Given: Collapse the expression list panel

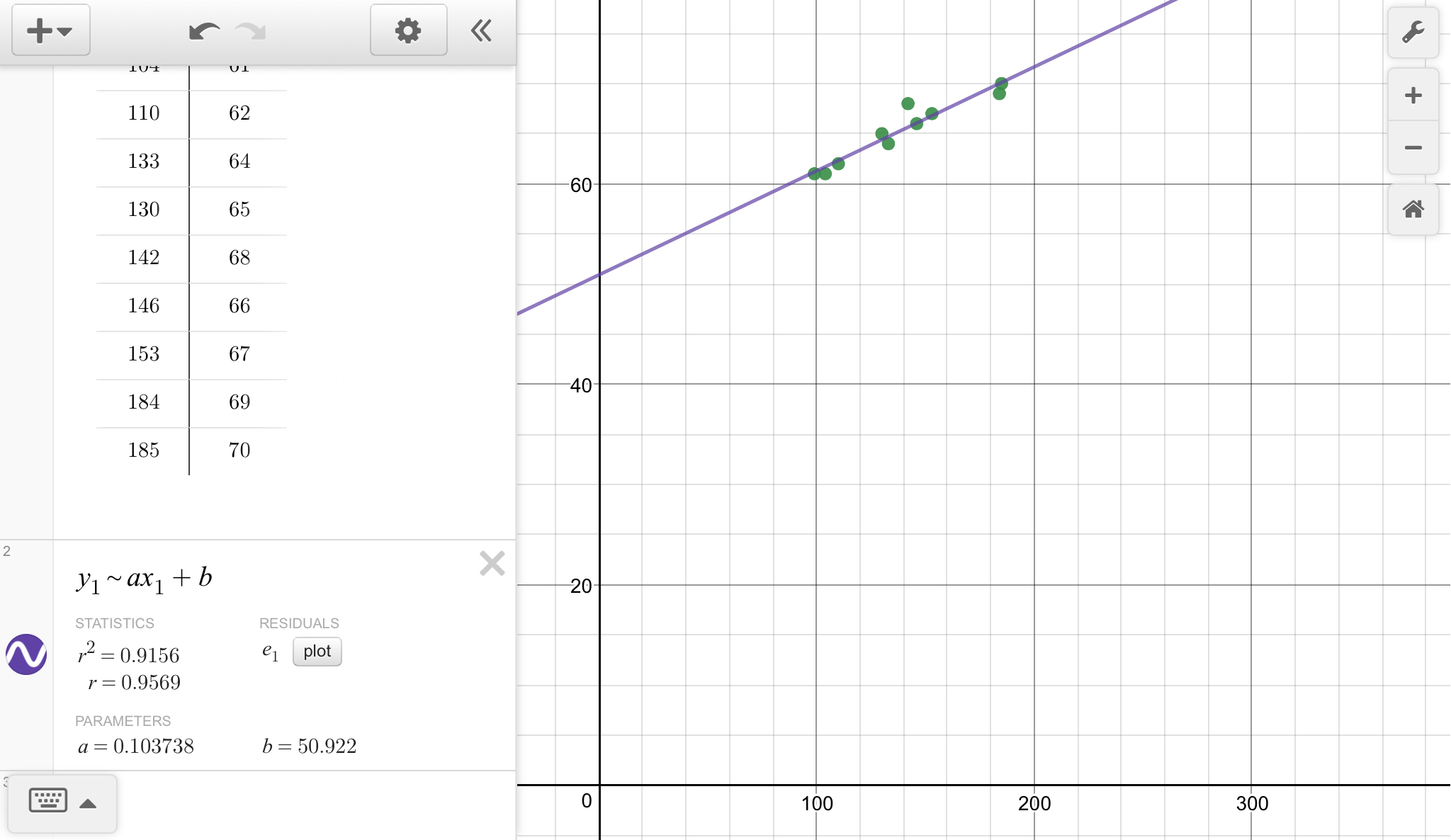Looking at the screenshot, I should (x=482, y=30).
